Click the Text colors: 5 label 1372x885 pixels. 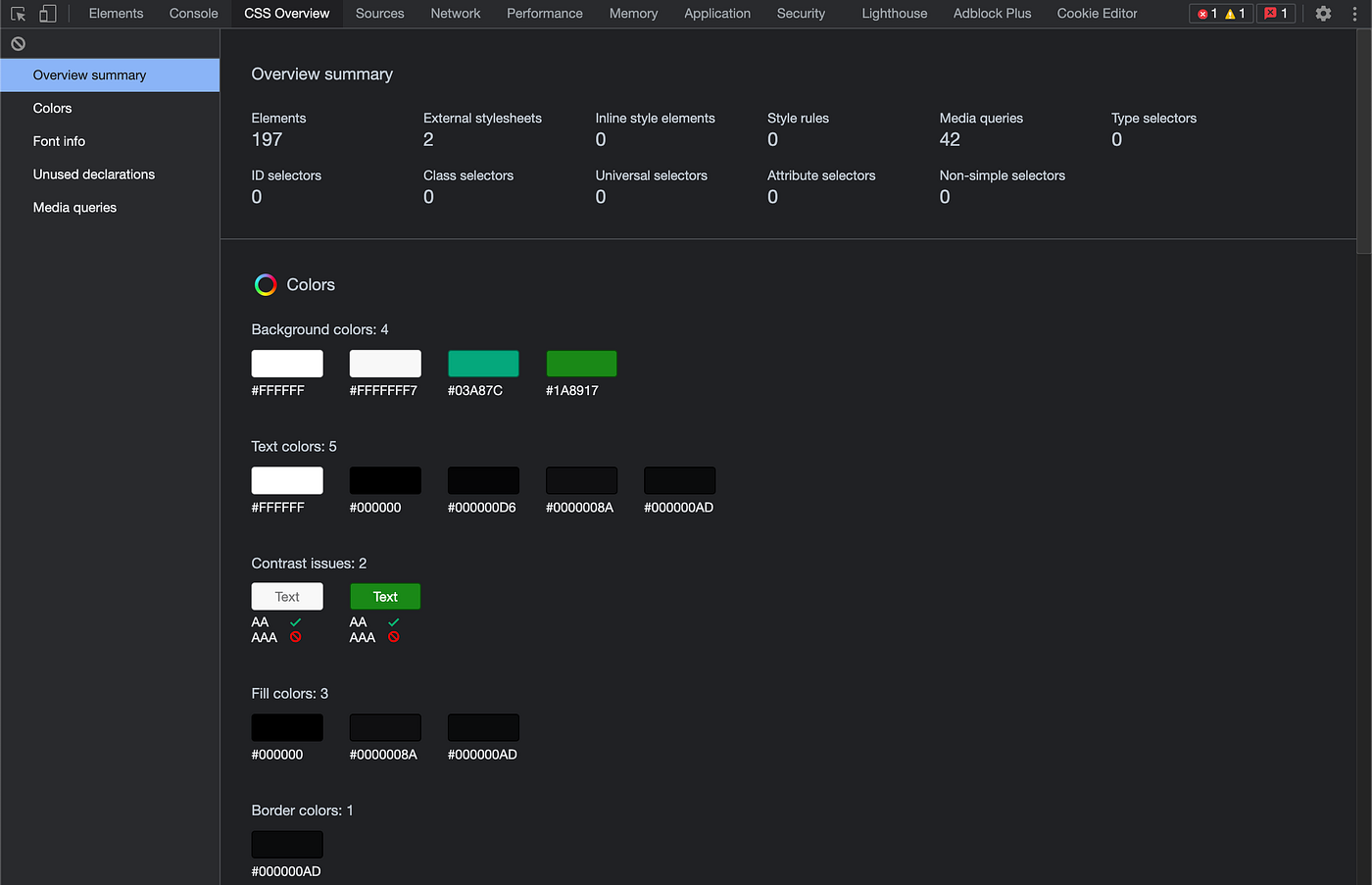(x=294, y=446)
